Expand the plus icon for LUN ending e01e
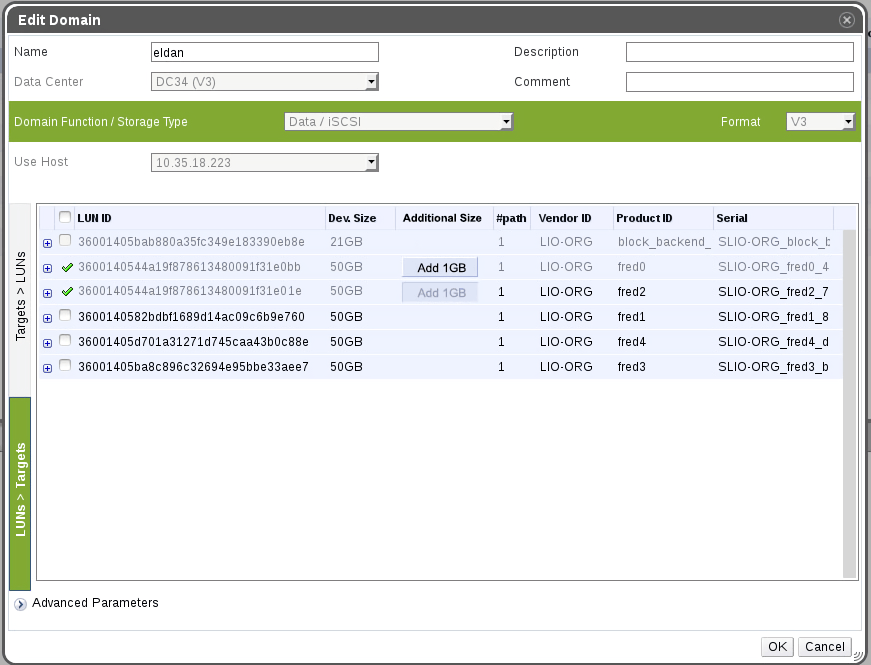The image size is (871, 665). pos(47,293)
